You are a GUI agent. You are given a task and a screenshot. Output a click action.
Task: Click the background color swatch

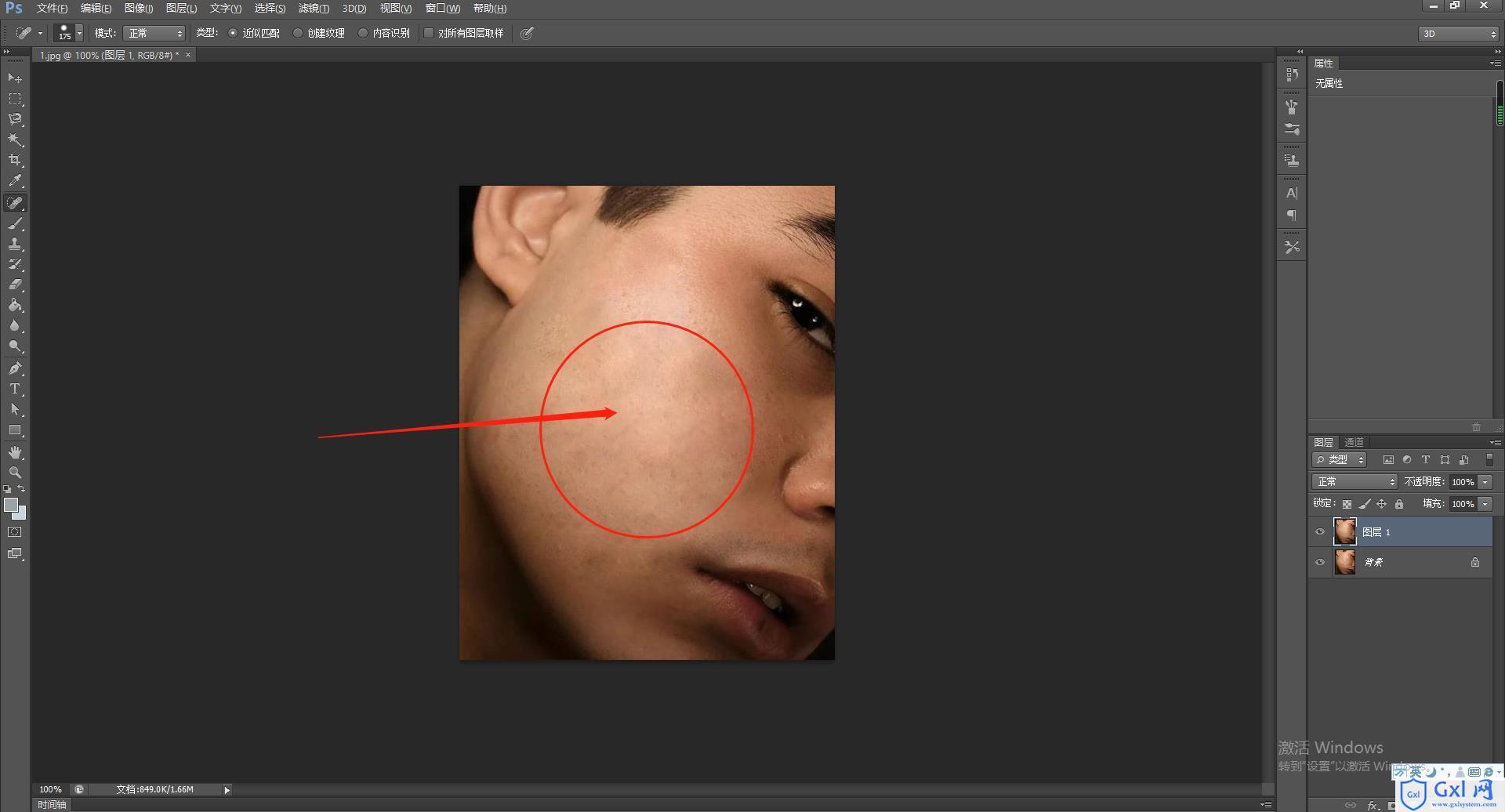point(22,515)
